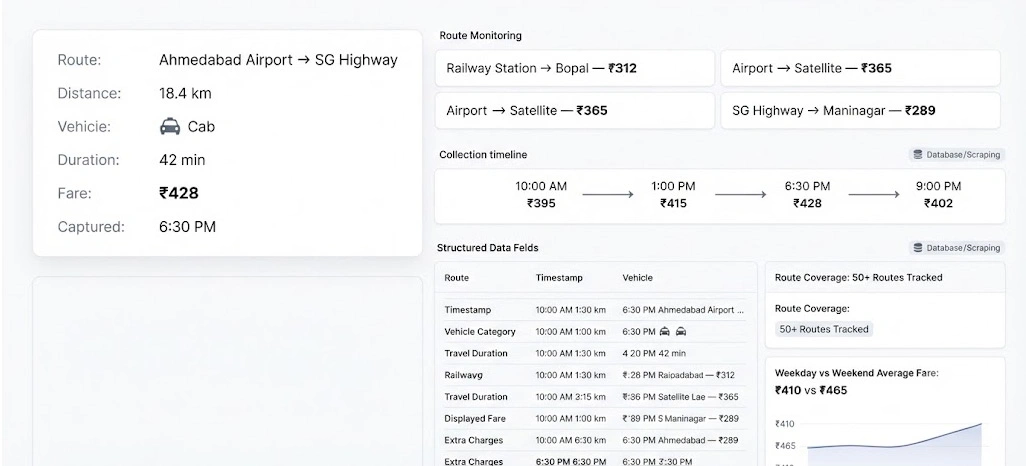This screenshot has height=466, width=1026.
Task: Click the '6:30 PM Ahmedabad — ₹289' table cell
Action: (x=680, y=440)
